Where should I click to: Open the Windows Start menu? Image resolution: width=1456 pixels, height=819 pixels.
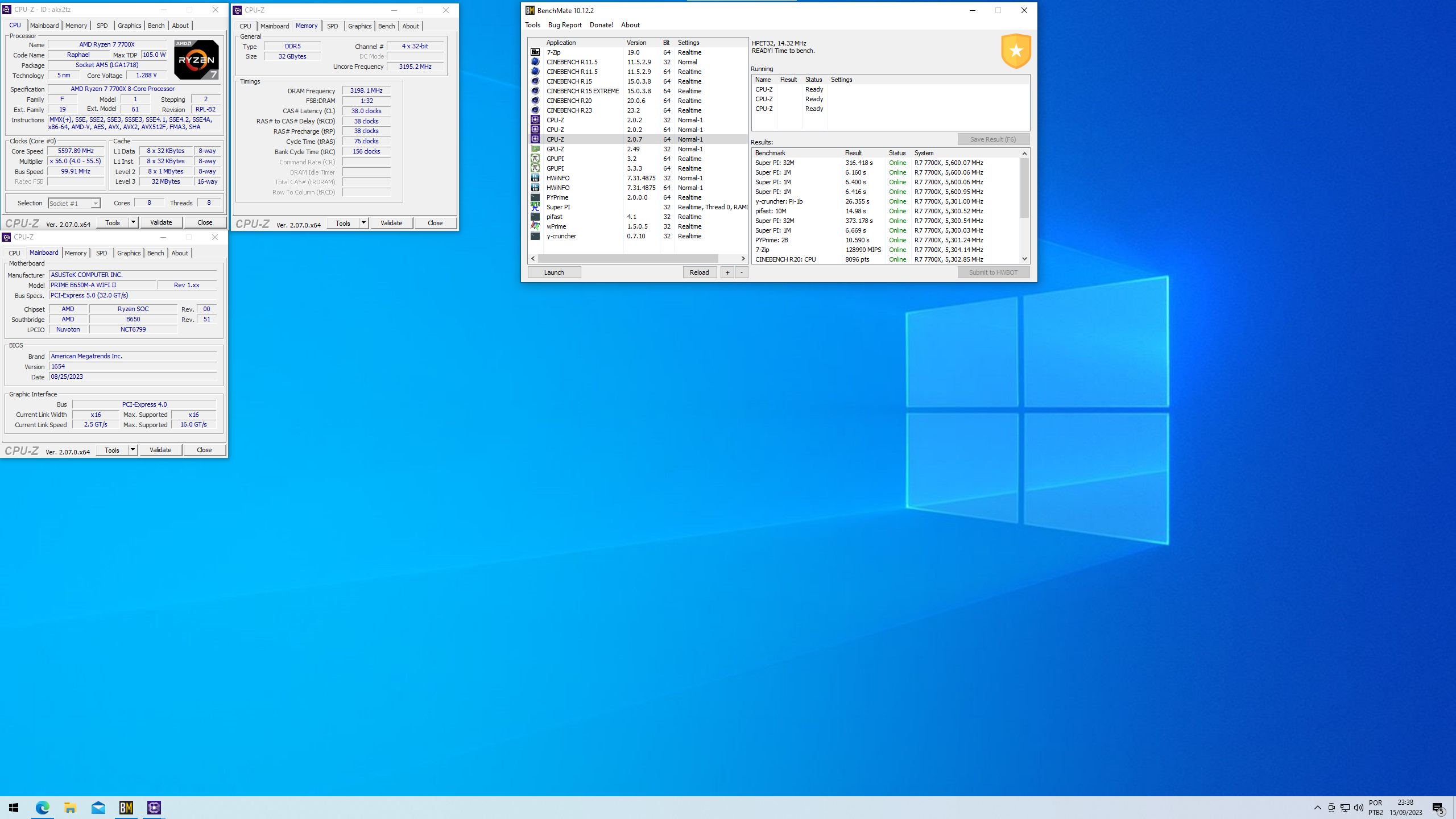pyautogui.click(x=14, y=808)
